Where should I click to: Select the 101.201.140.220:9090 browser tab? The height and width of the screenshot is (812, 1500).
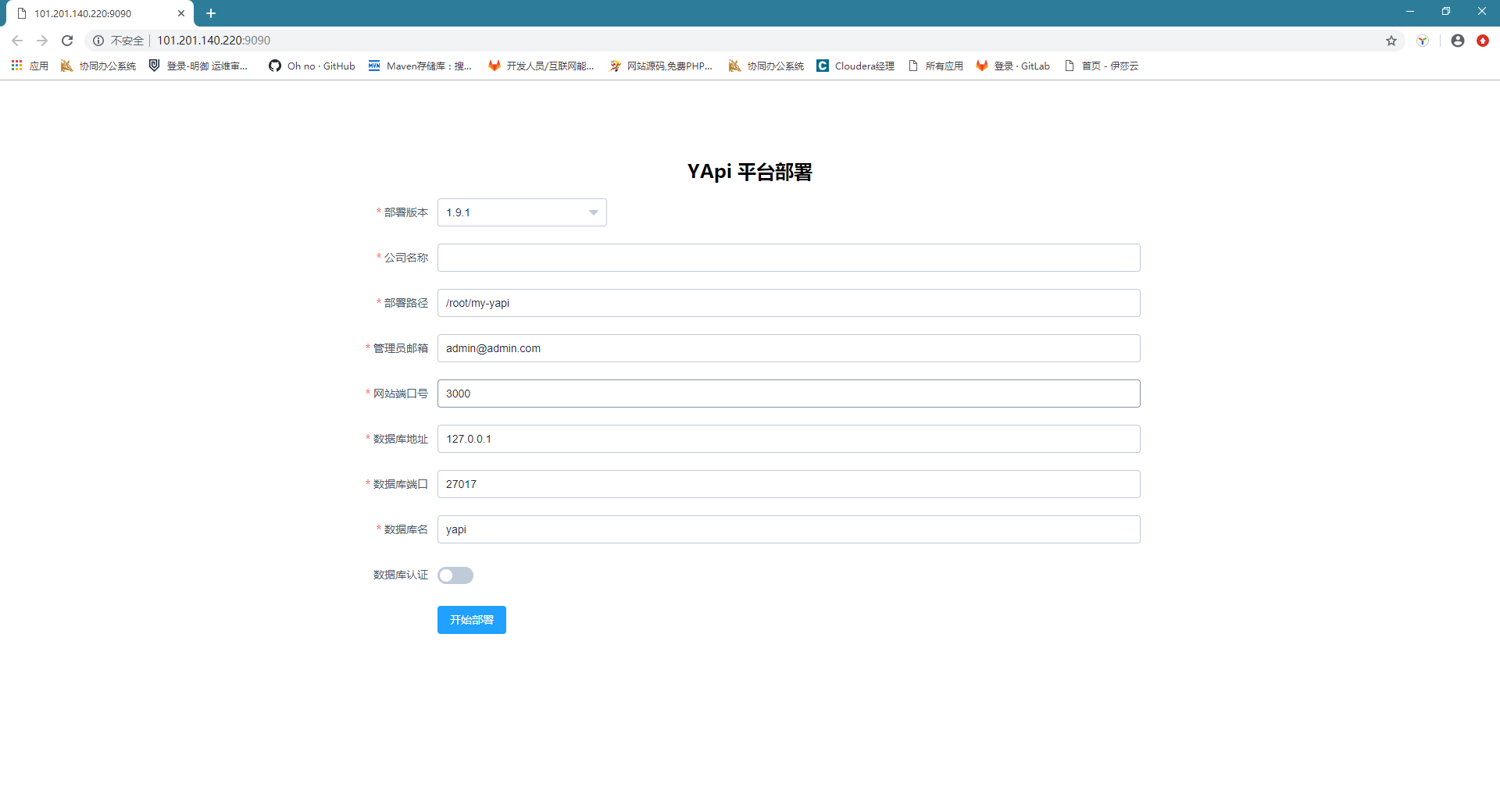click(100, 13)
